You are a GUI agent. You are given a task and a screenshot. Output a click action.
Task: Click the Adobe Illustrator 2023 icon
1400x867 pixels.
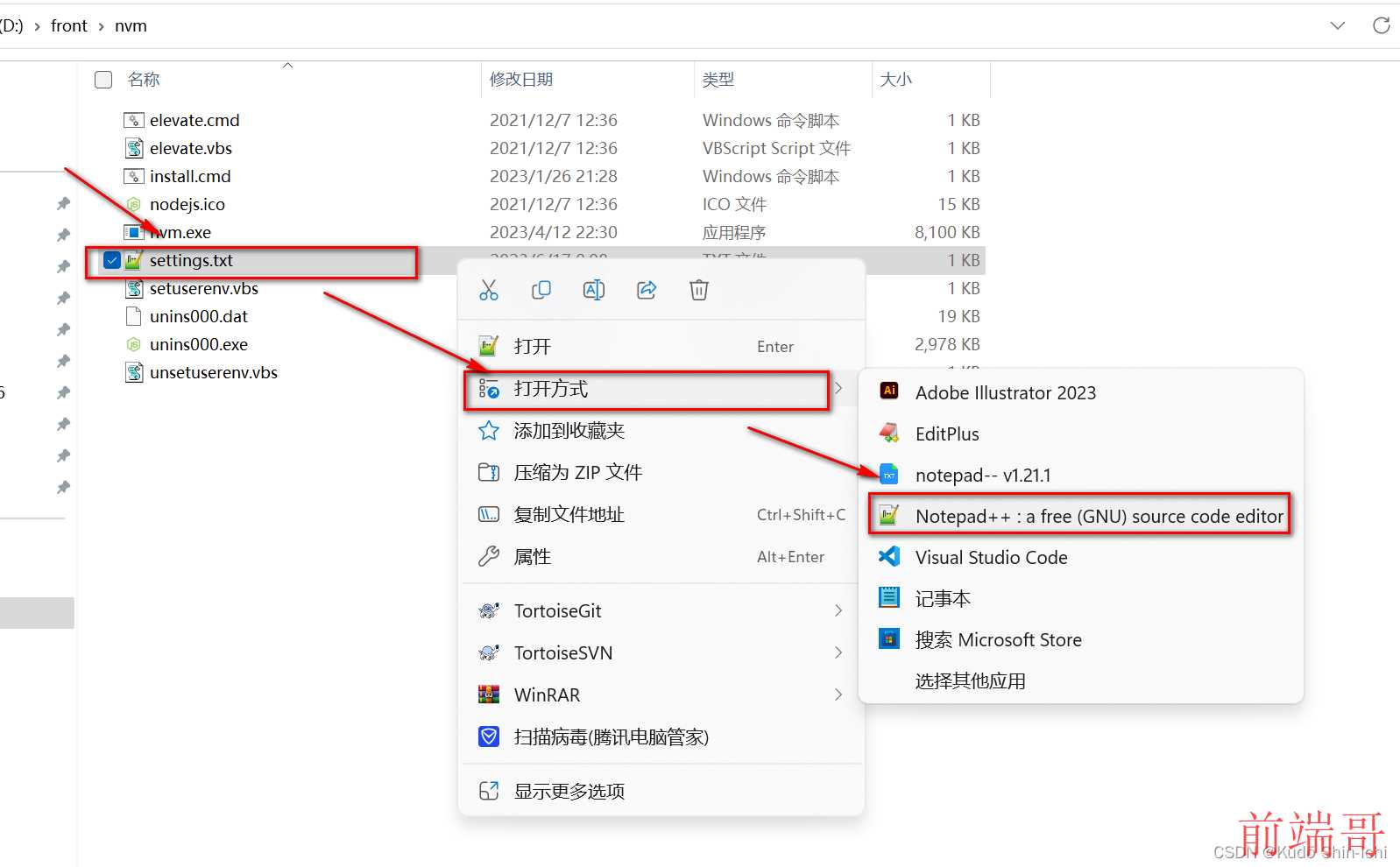(889, 391)
